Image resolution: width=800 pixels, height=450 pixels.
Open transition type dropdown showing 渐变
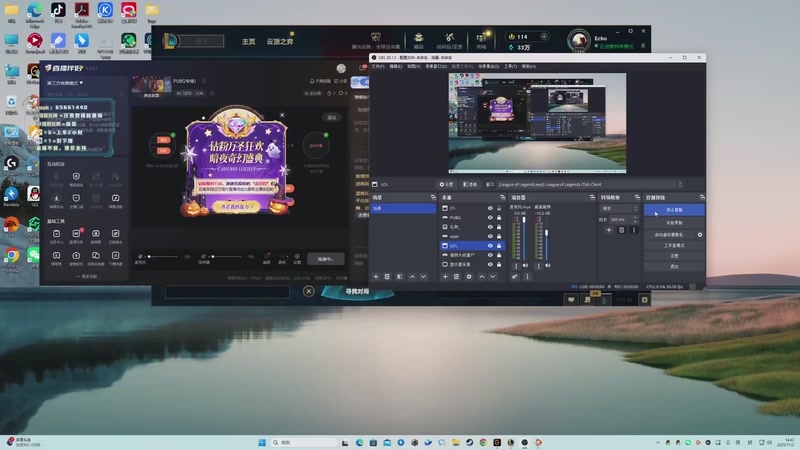(x=619, y=208)
